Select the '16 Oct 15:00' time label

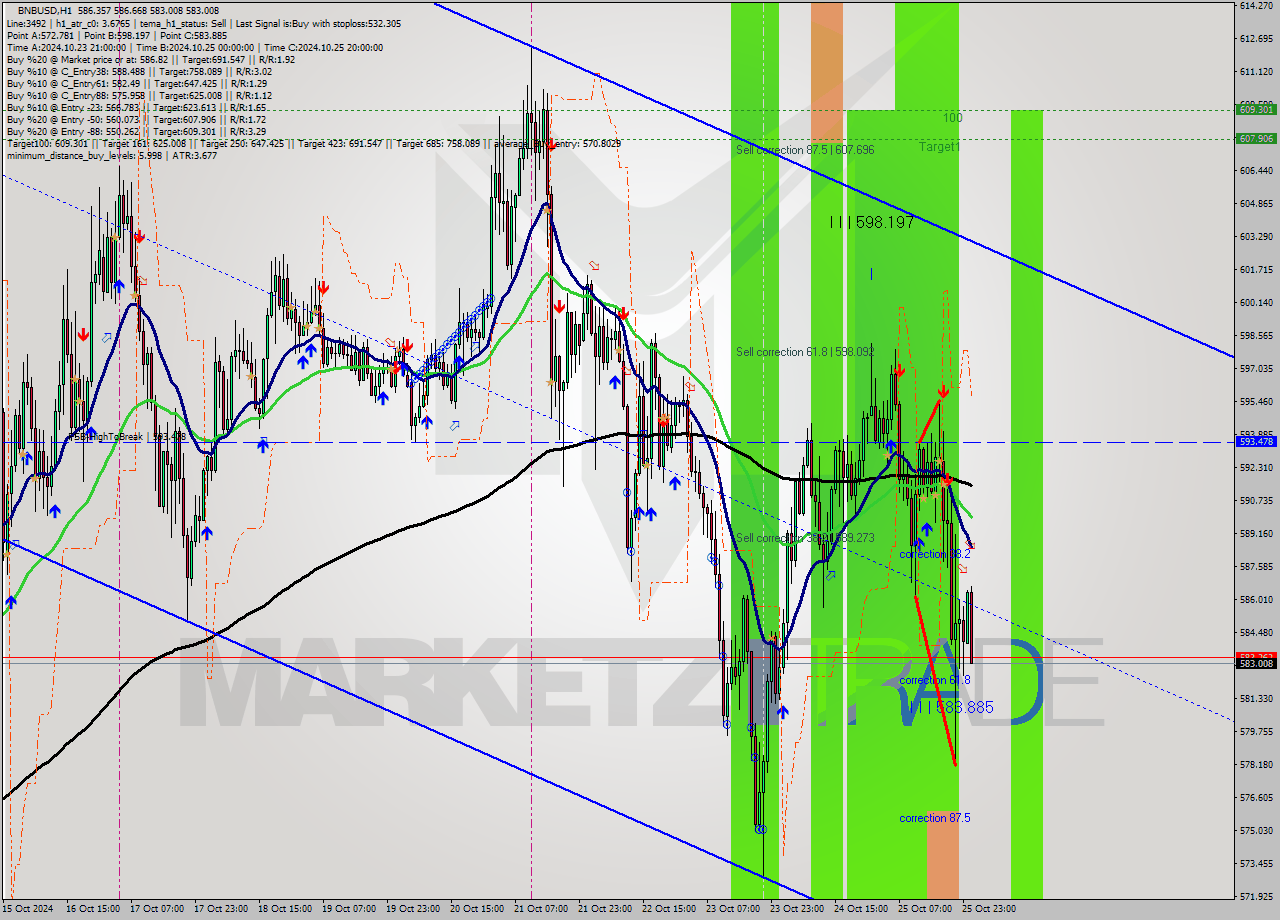[94, 909]
